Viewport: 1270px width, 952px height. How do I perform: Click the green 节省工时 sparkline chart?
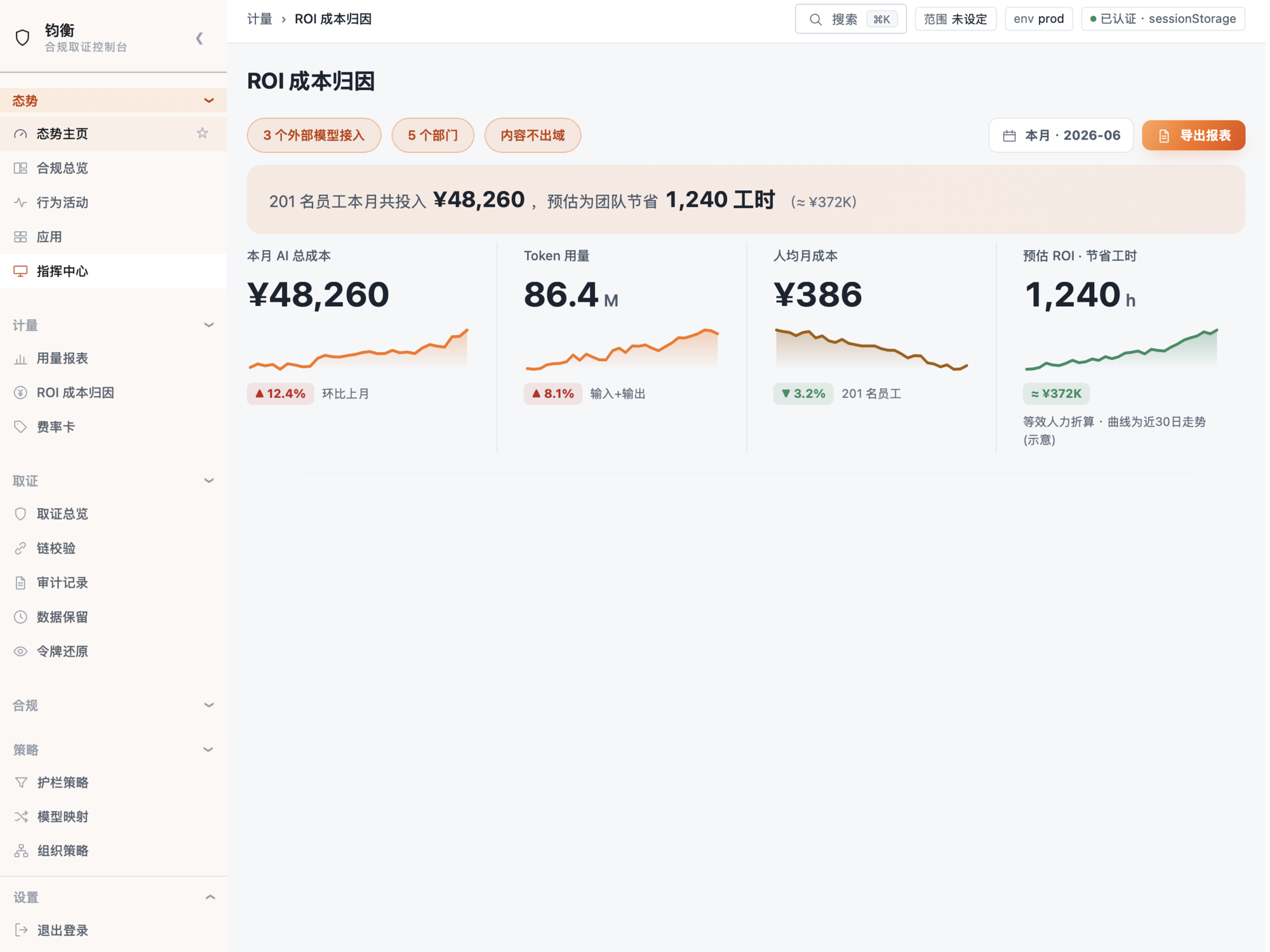(1122, 349)
